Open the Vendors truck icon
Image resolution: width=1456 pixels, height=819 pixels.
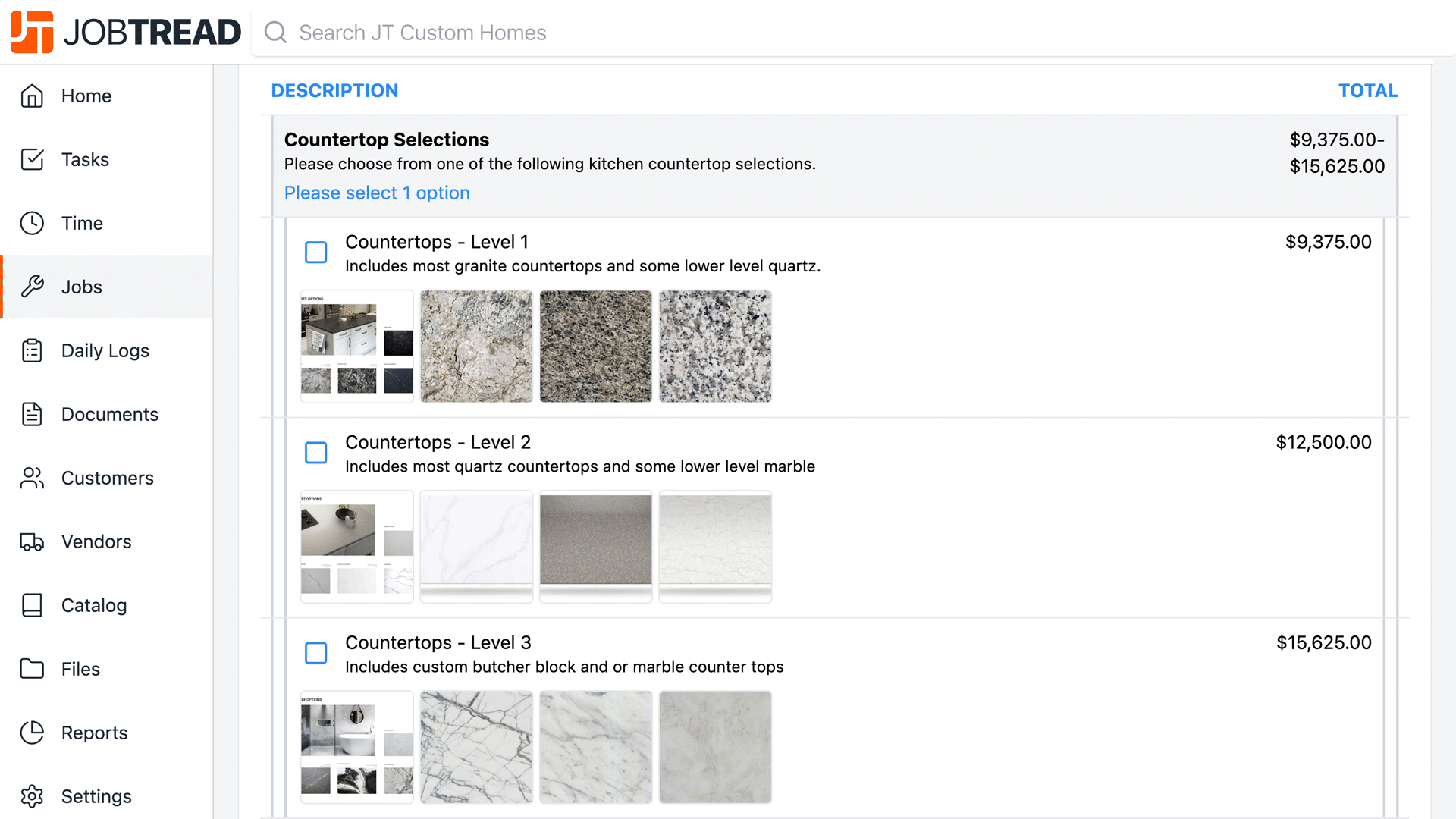(32, 541)
